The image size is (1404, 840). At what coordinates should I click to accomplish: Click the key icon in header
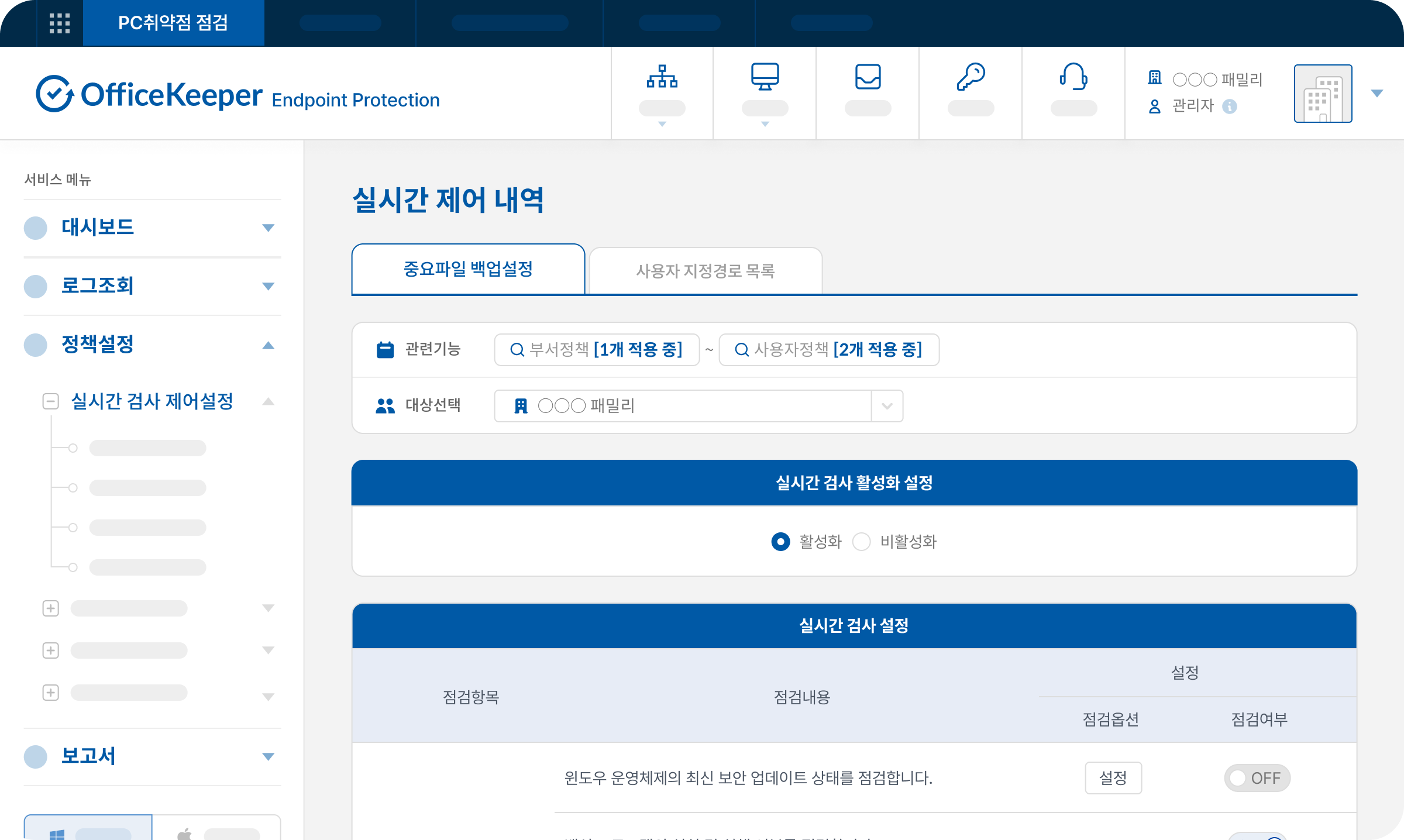coord(971,77)
